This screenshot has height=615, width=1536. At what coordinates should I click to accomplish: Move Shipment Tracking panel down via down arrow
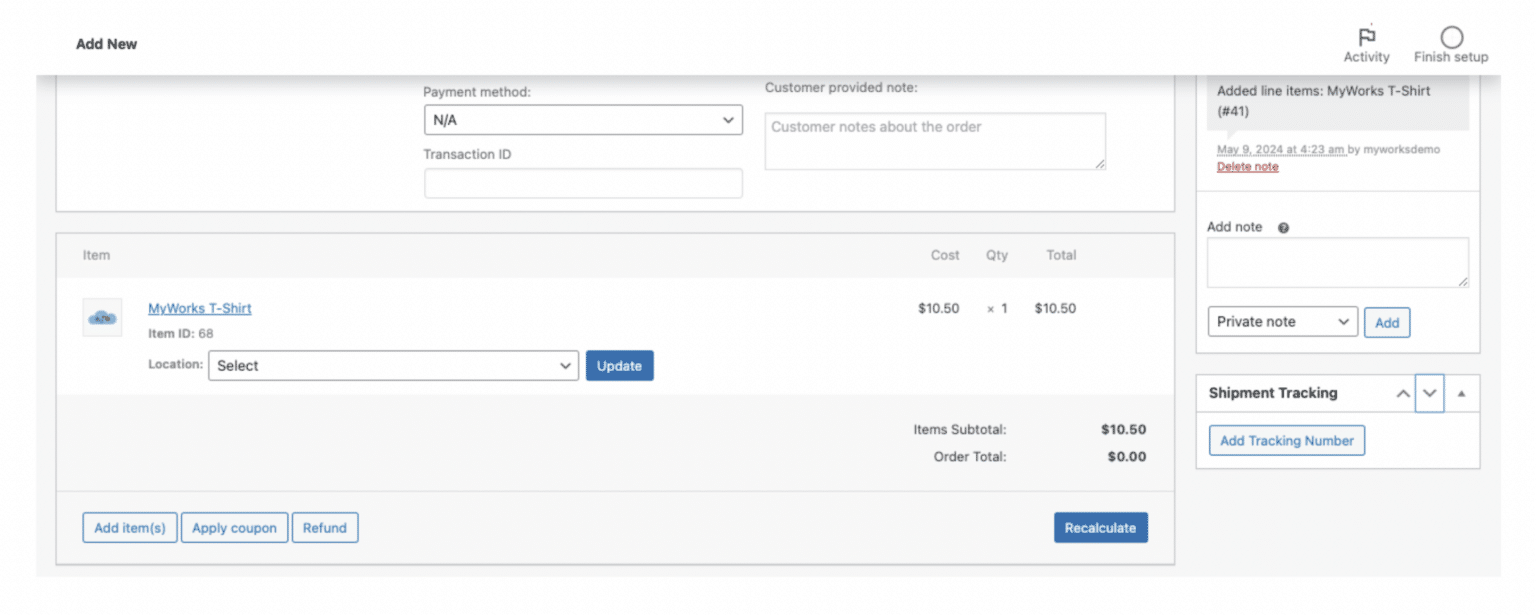1429,393
